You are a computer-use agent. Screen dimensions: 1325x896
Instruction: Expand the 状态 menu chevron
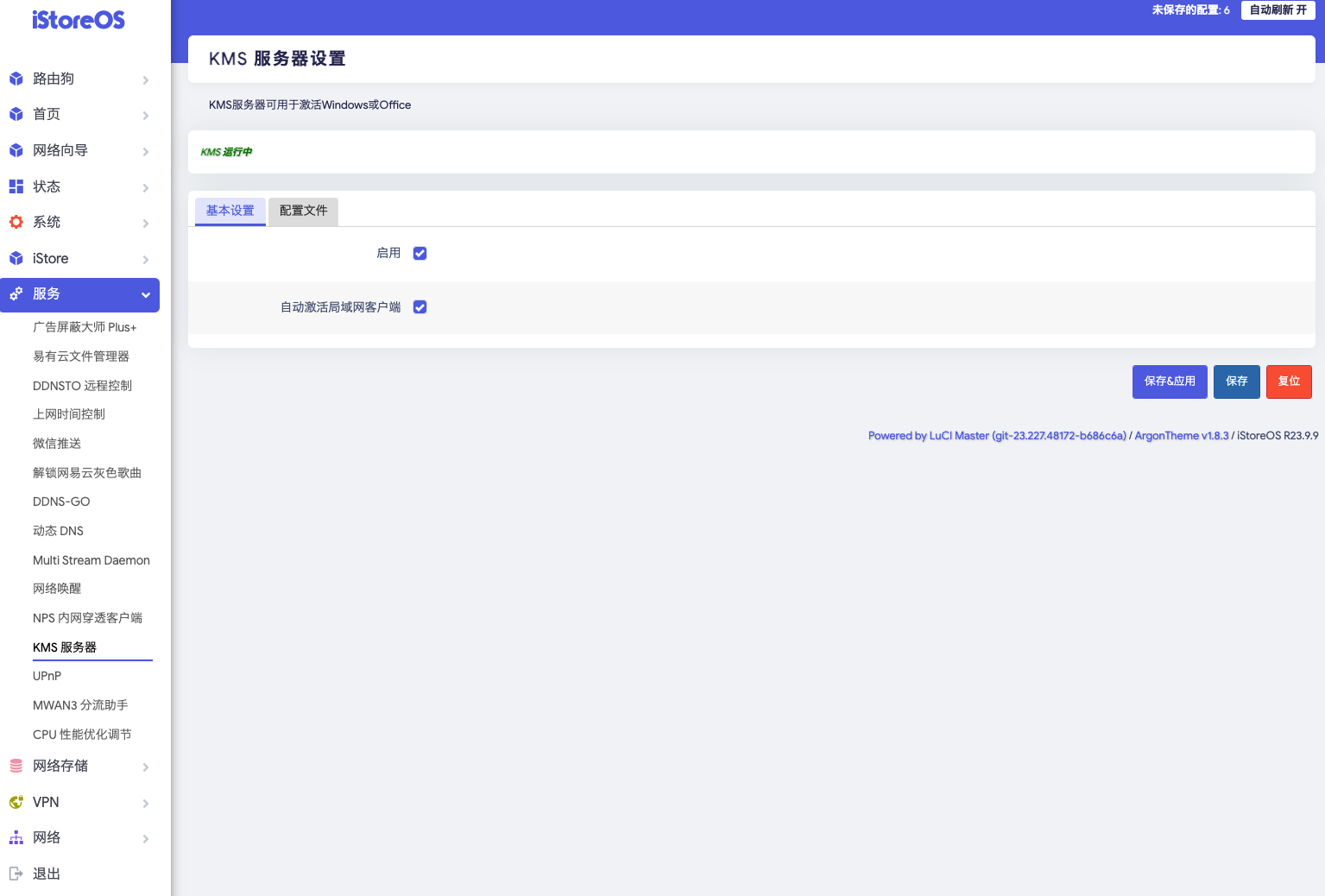[145, 187]
